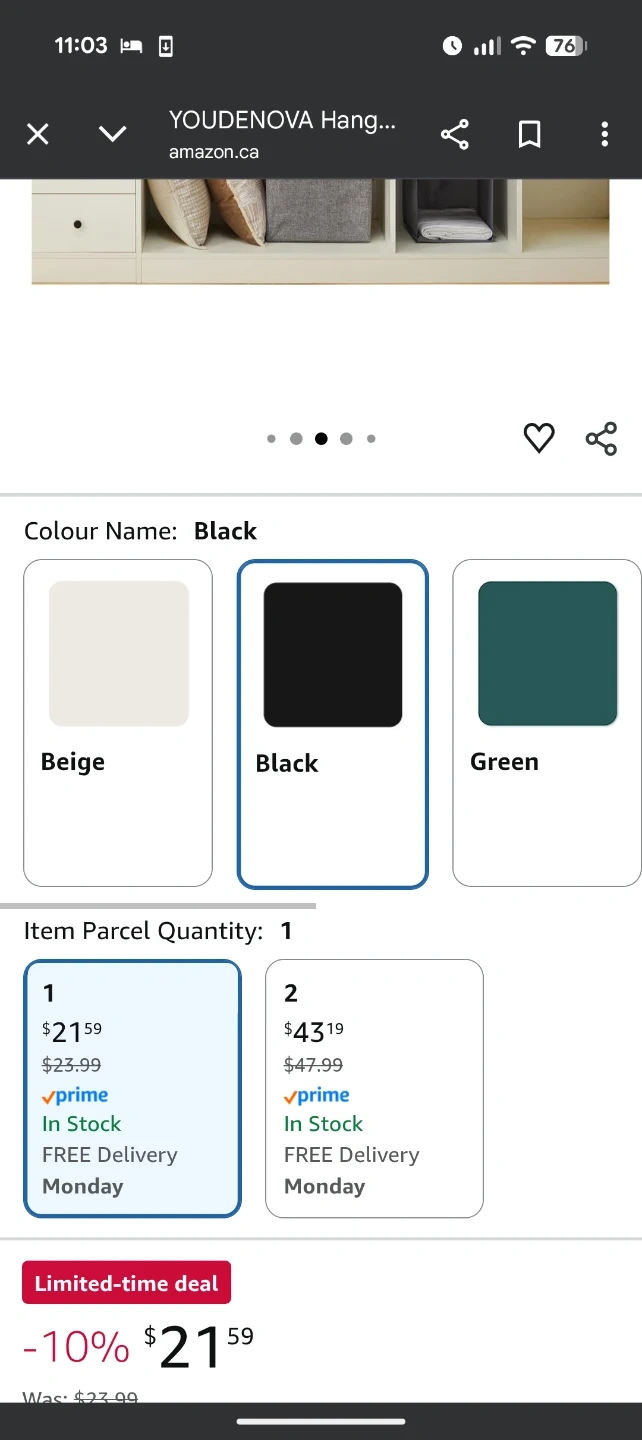This screenshot has height=1440, width=642.
Task: Choose the Black colour swatch
Action: tap(332, 723)
